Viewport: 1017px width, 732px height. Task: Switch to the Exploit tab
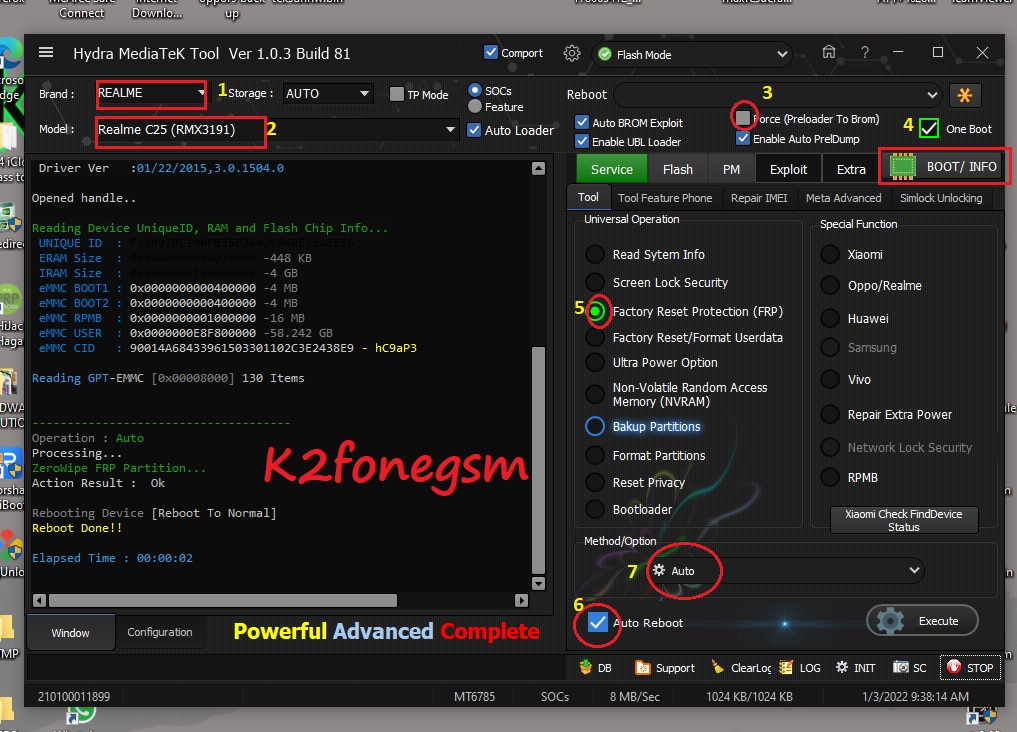click(x=788, y=169)
